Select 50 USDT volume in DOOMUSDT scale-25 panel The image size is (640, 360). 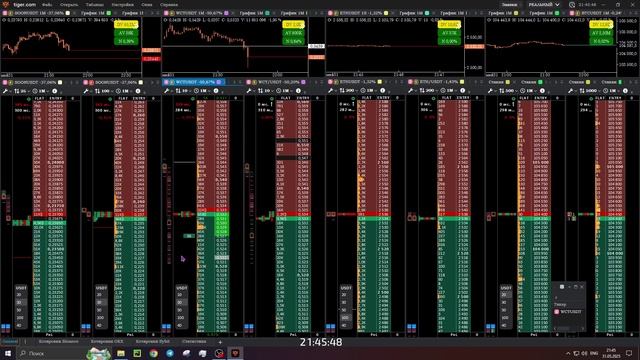coord(20,310)
